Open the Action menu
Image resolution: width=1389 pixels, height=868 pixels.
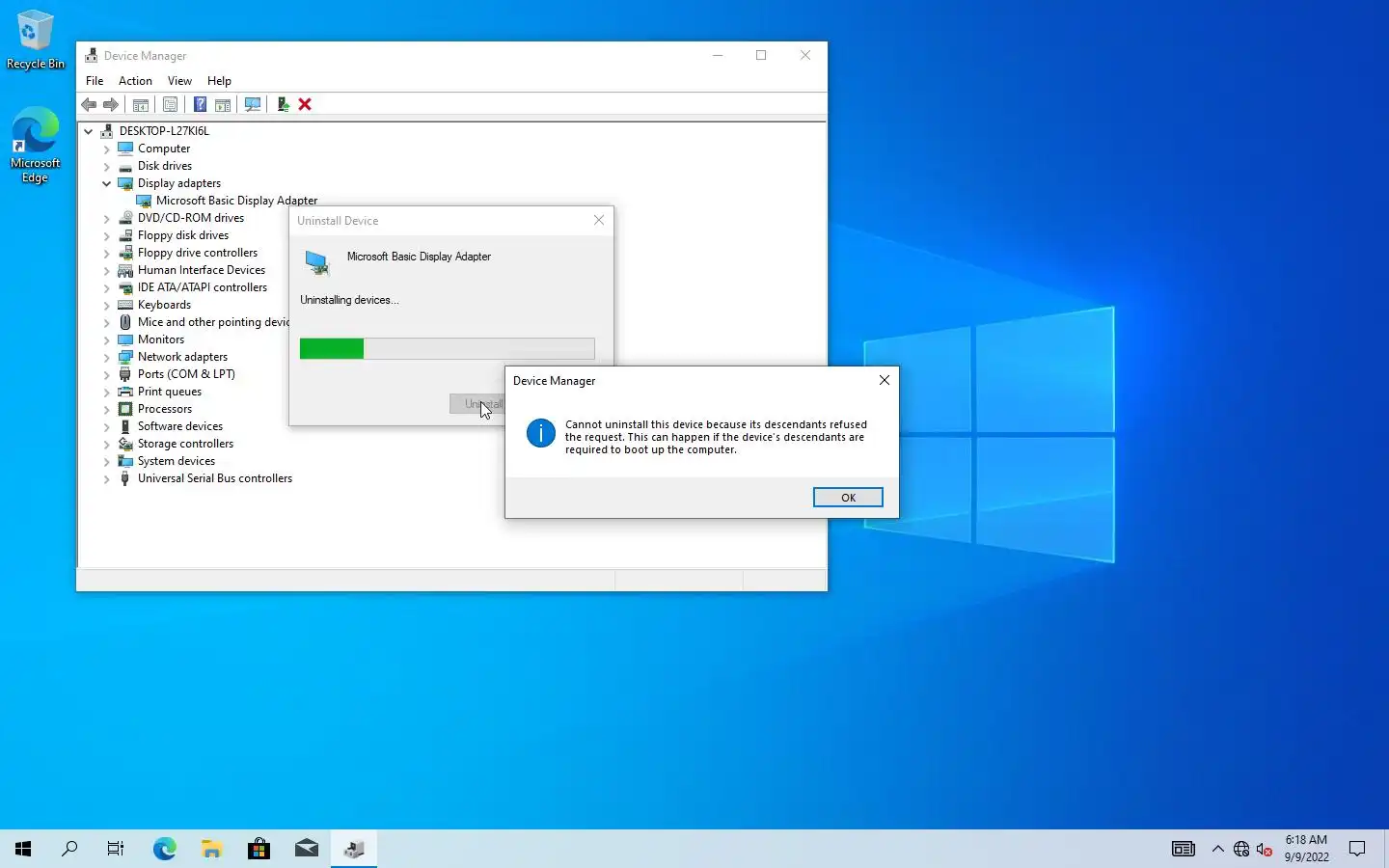[135, 81]
